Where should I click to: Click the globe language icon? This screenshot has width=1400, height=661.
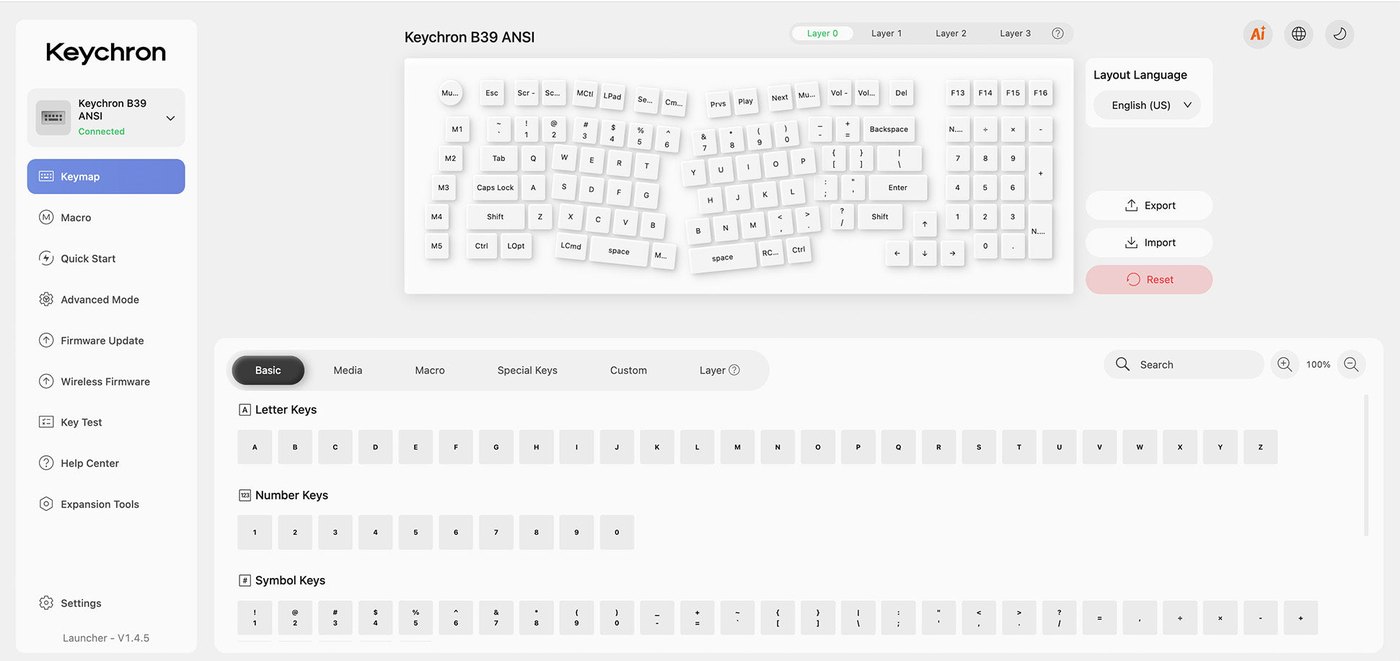(x=1299, y=34)
